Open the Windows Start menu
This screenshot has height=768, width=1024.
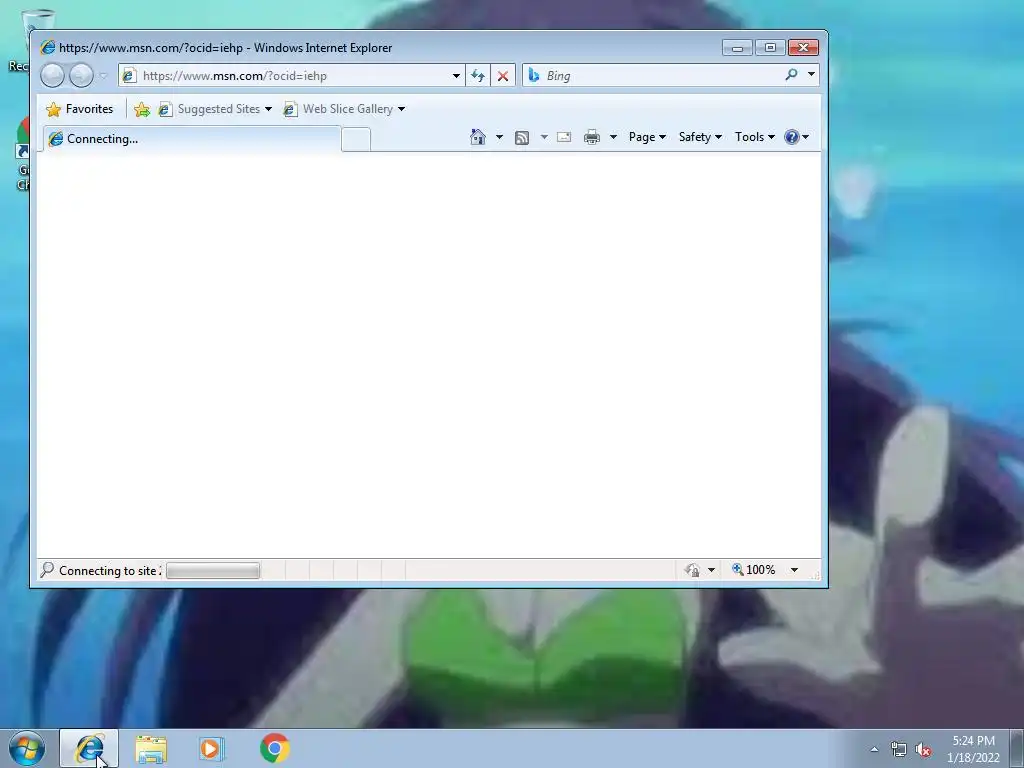[27, 748]
